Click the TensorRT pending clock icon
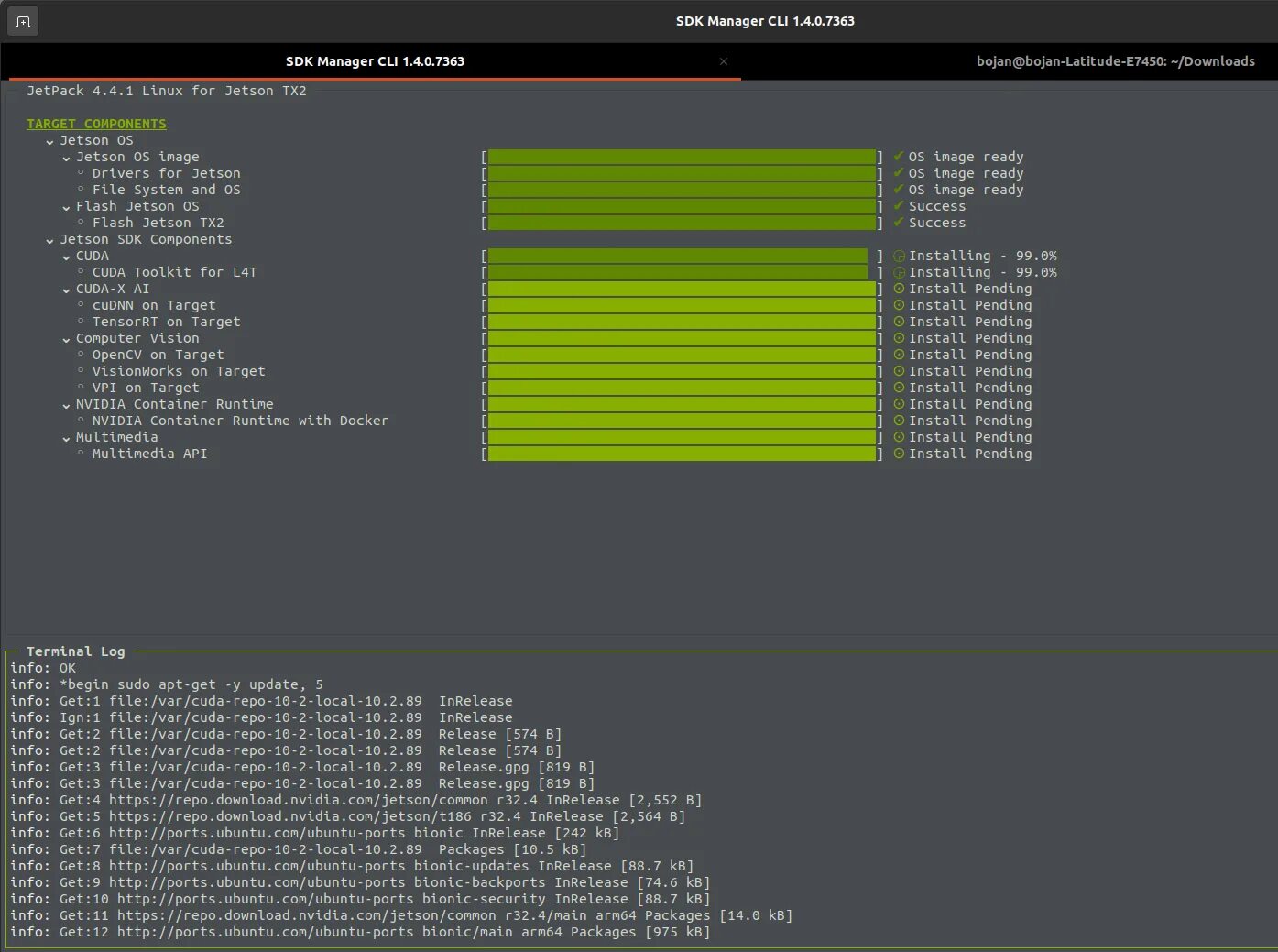This screenshot has width=1278, height=952. (x=899, y=322)
